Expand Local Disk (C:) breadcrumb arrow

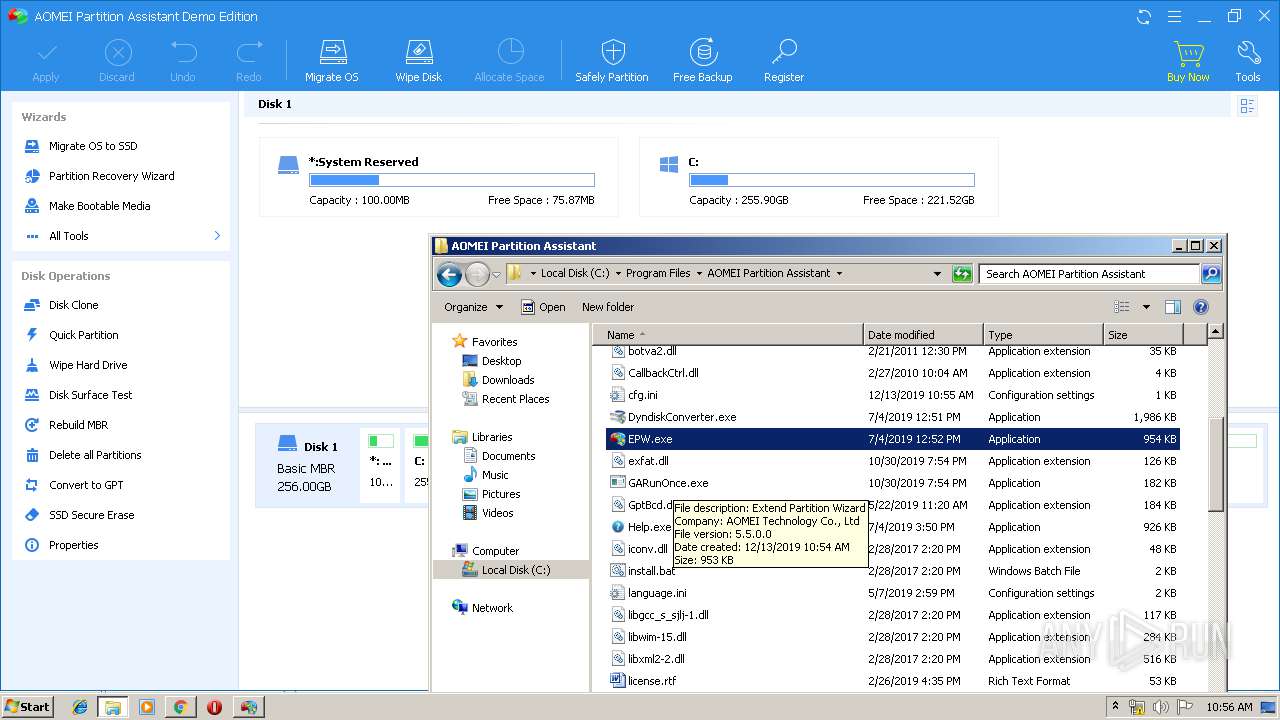pos(617,273)
